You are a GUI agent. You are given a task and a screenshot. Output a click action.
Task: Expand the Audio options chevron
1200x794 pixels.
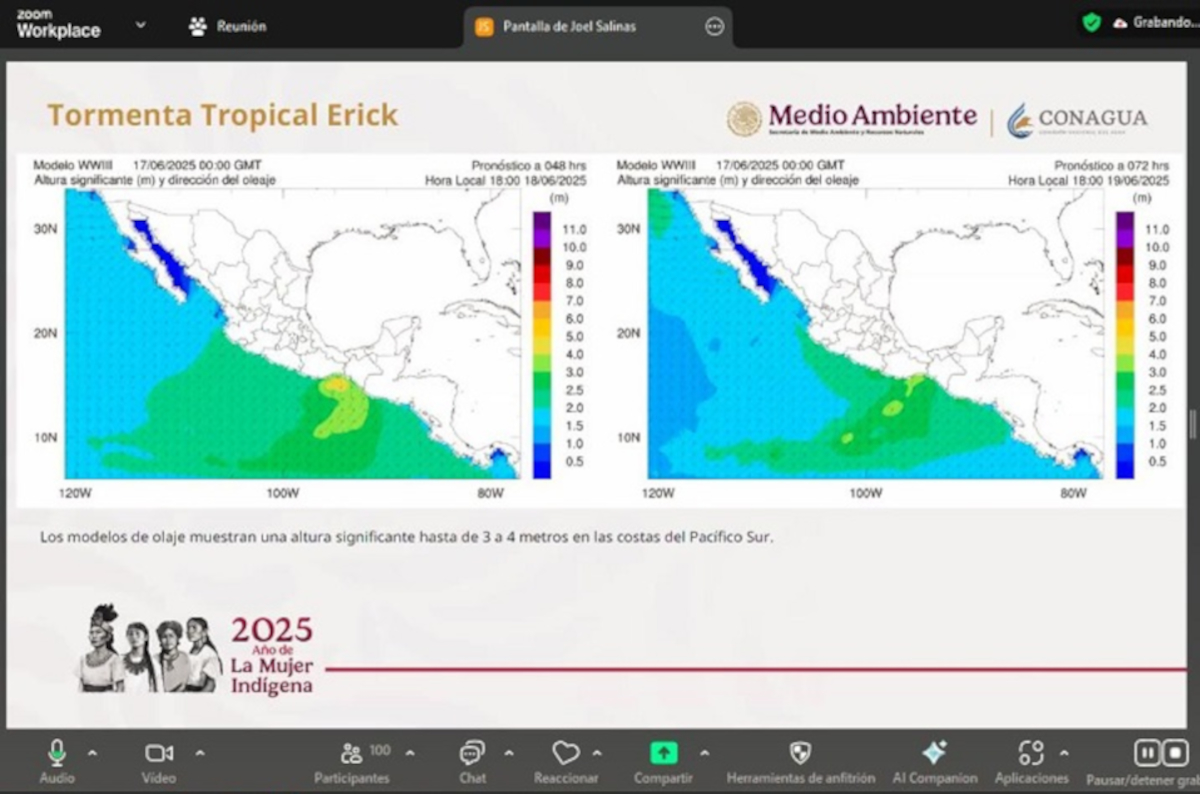[92, 753]
